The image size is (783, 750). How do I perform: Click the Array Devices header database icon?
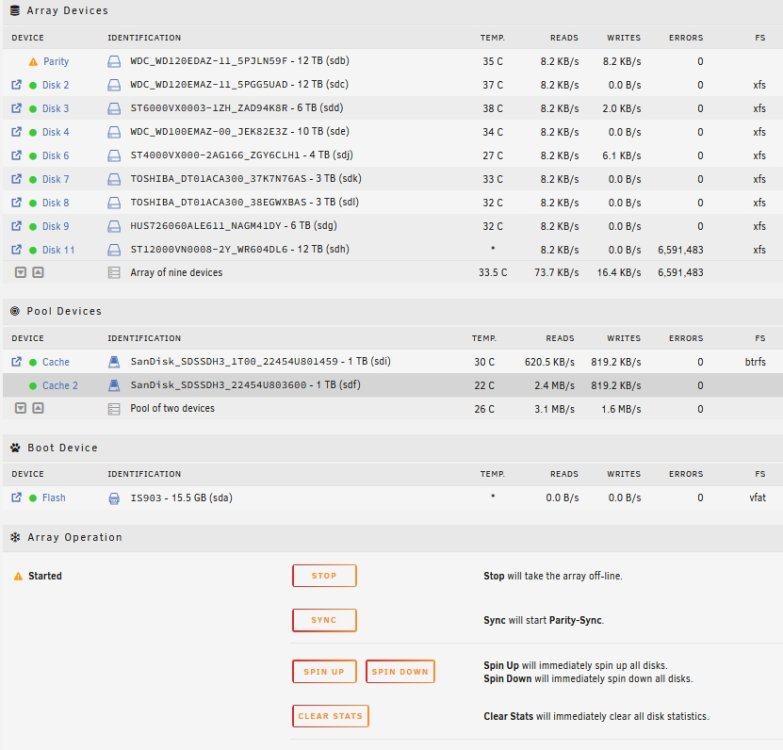pos(15,10)
